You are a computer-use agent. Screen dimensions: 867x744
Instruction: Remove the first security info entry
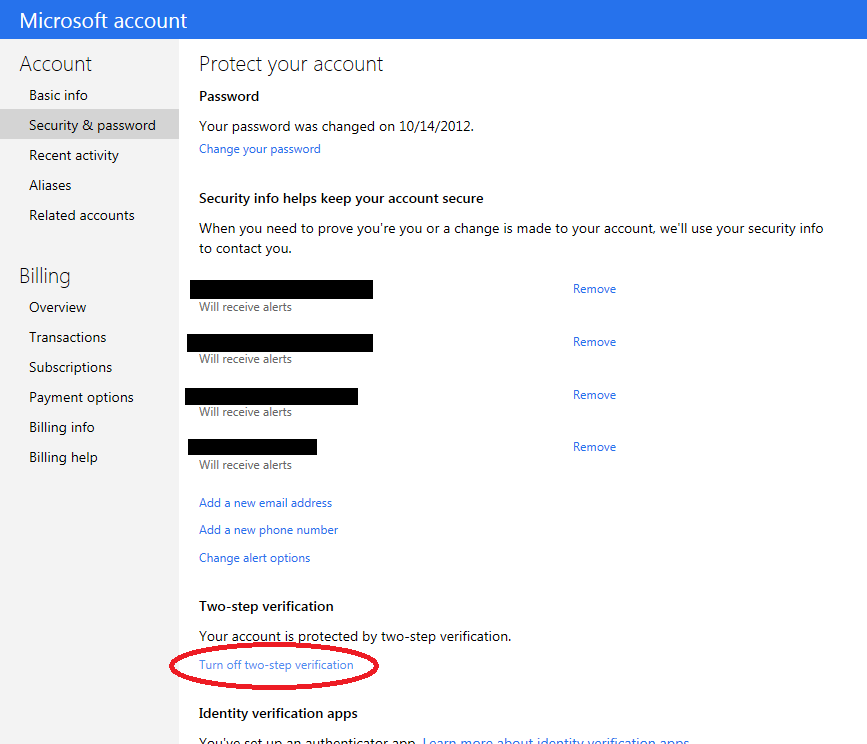tap(594, 289)
